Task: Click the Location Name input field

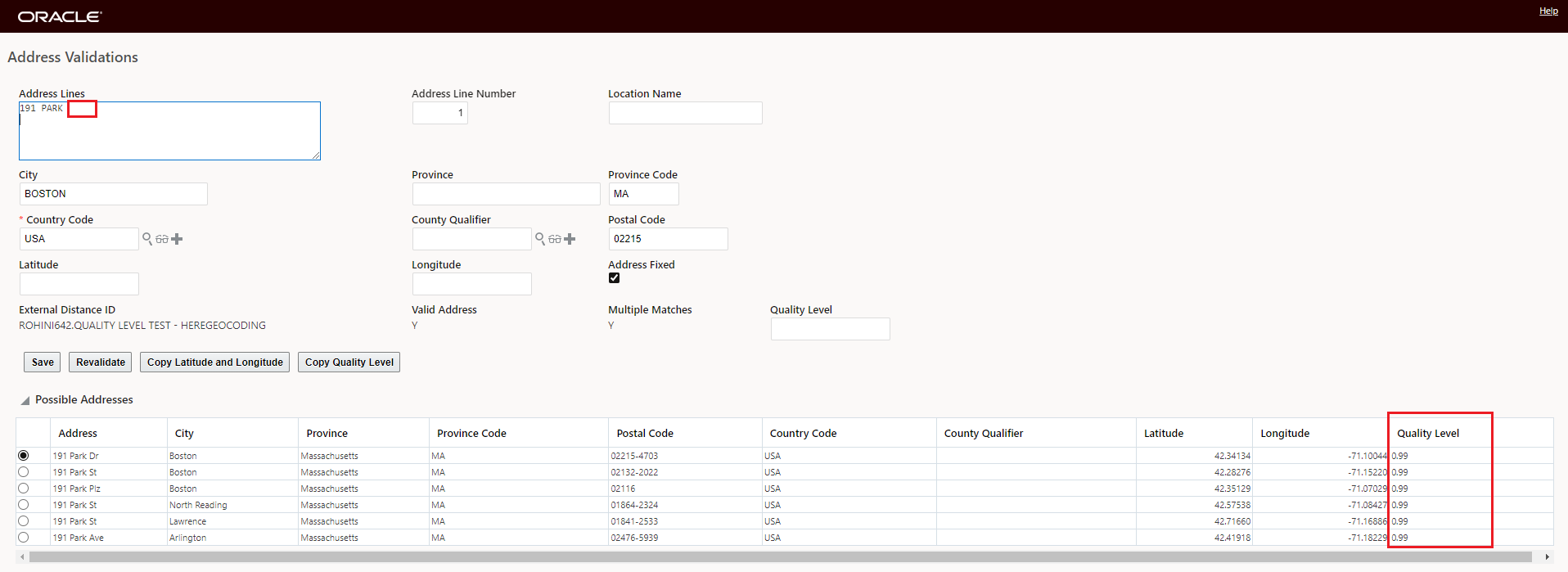Action: pyautogui.click(x=685, y=113)
